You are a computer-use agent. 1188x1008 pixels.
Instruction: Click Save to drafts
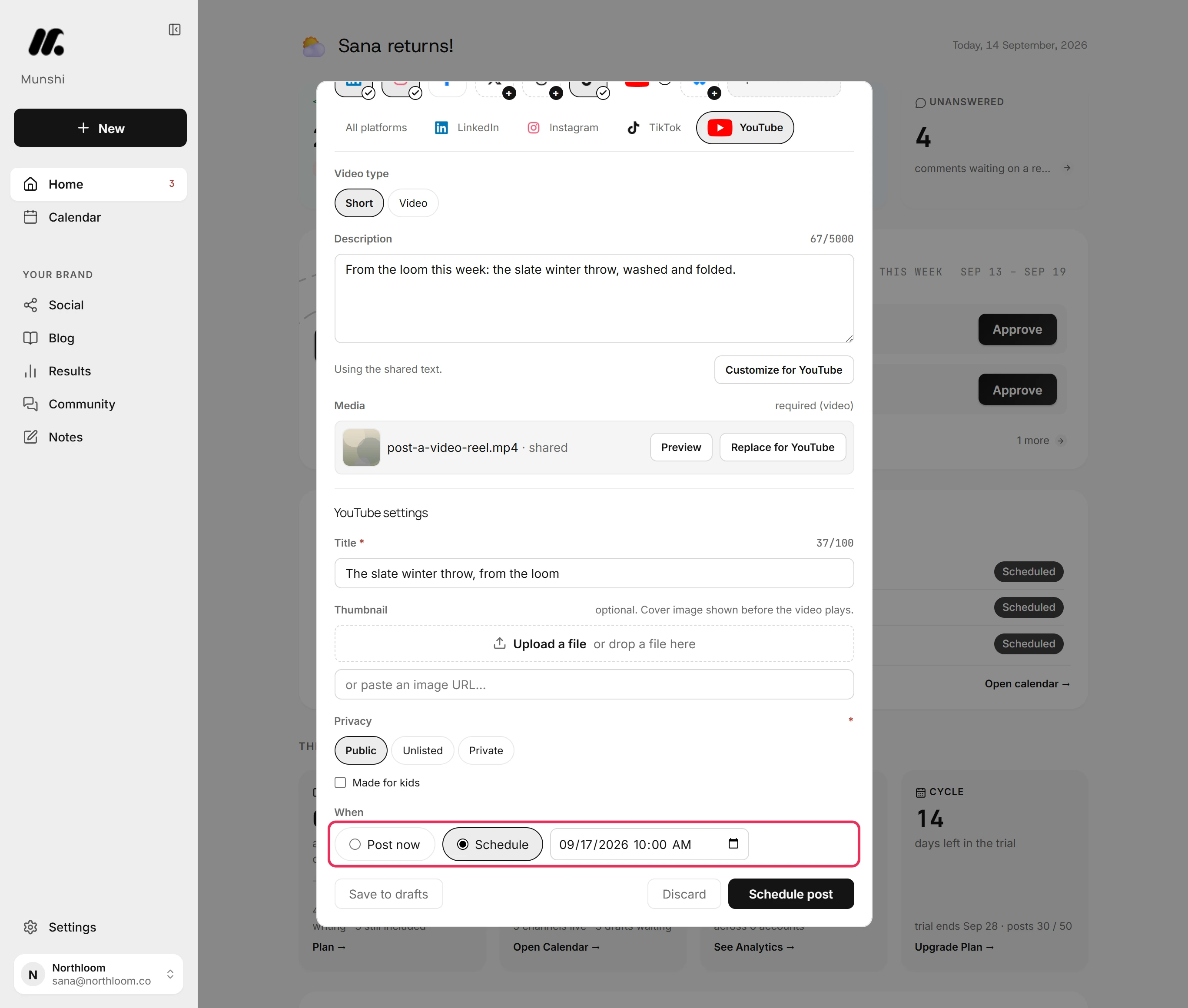[x=388, y=894]
